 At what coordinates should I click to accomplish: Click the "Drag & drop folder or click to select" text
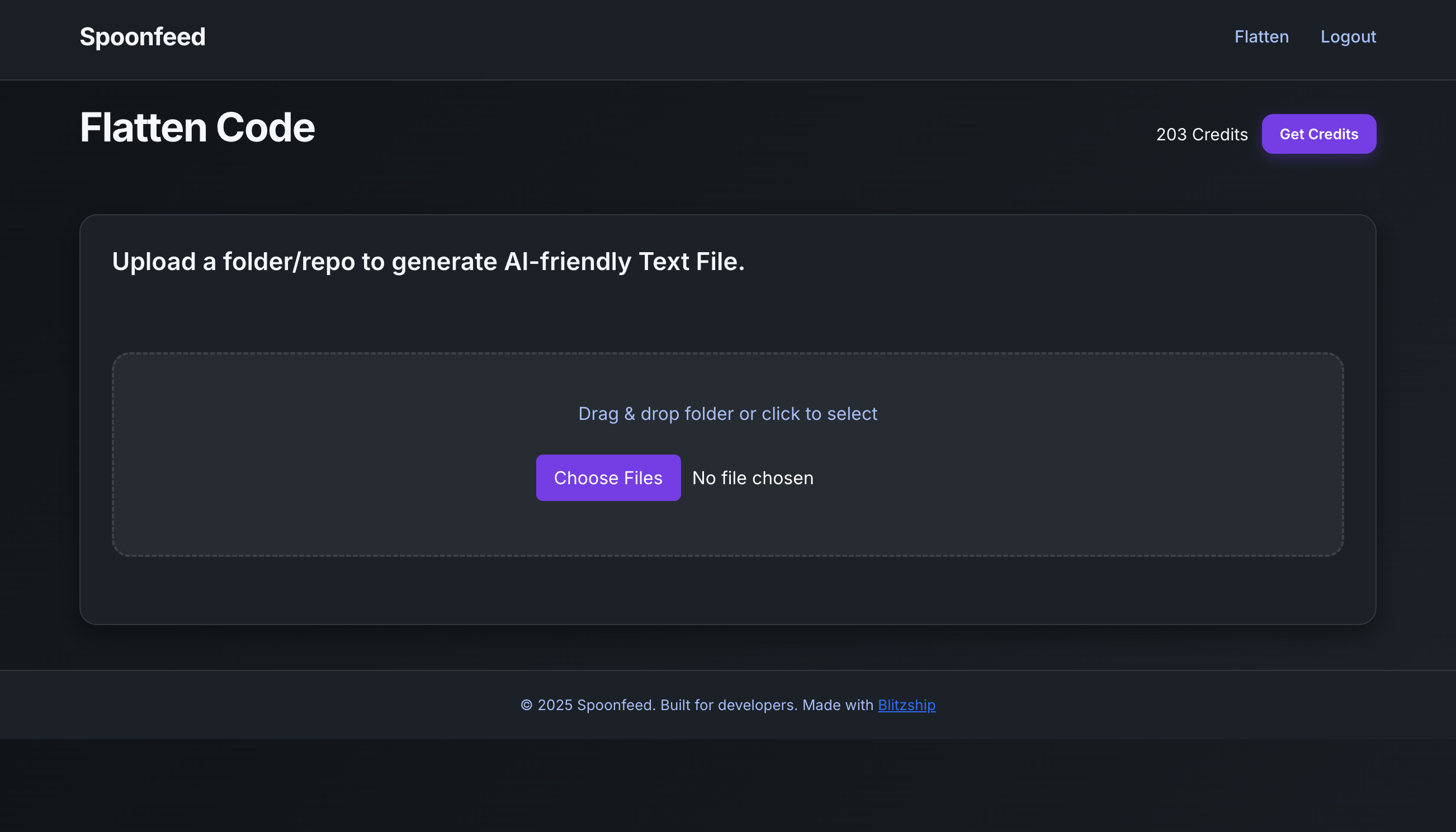click(727, 414)
